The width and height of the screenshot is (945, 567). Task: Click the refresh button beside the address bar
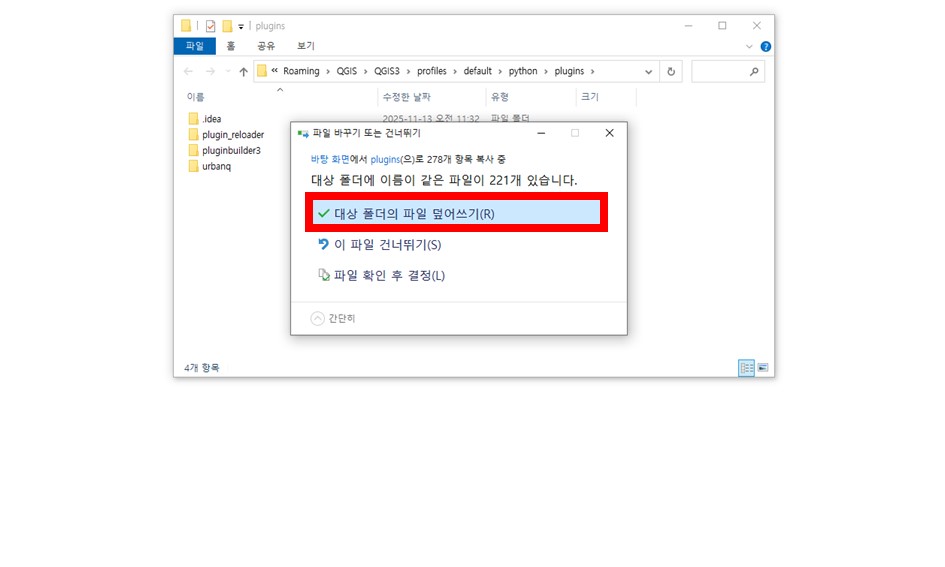(x=671, y=71)
